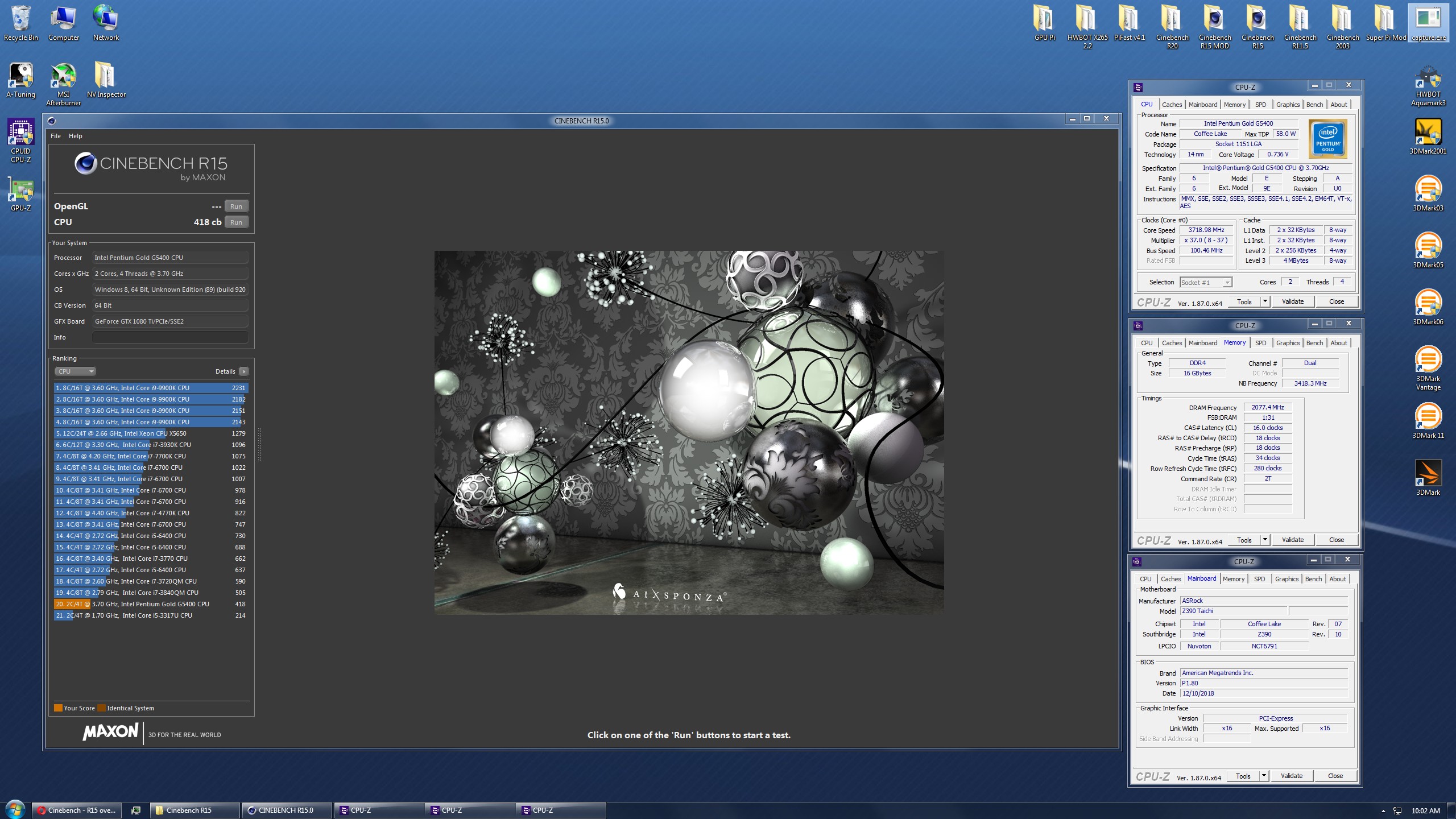Image resolution: width=1456 pixels, height=819 pixels.
Task: Open the HWBOT X265 2.2 folder
Action: pos(1087,26)
